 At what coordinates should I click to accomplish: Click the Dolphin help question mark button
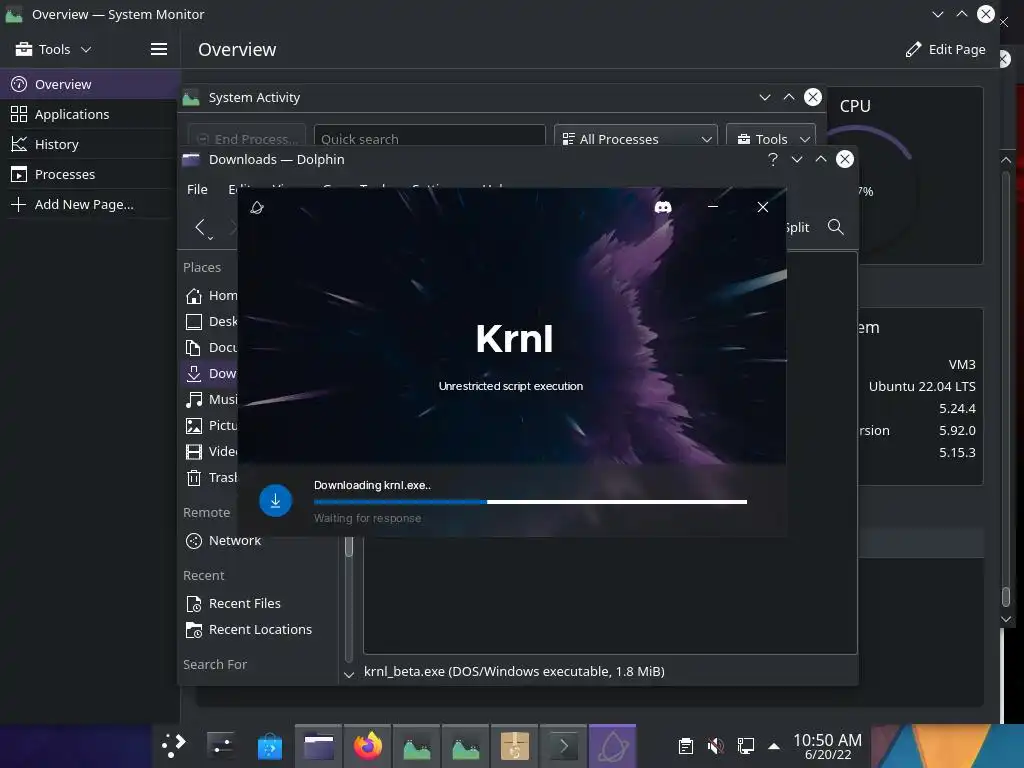773,159
